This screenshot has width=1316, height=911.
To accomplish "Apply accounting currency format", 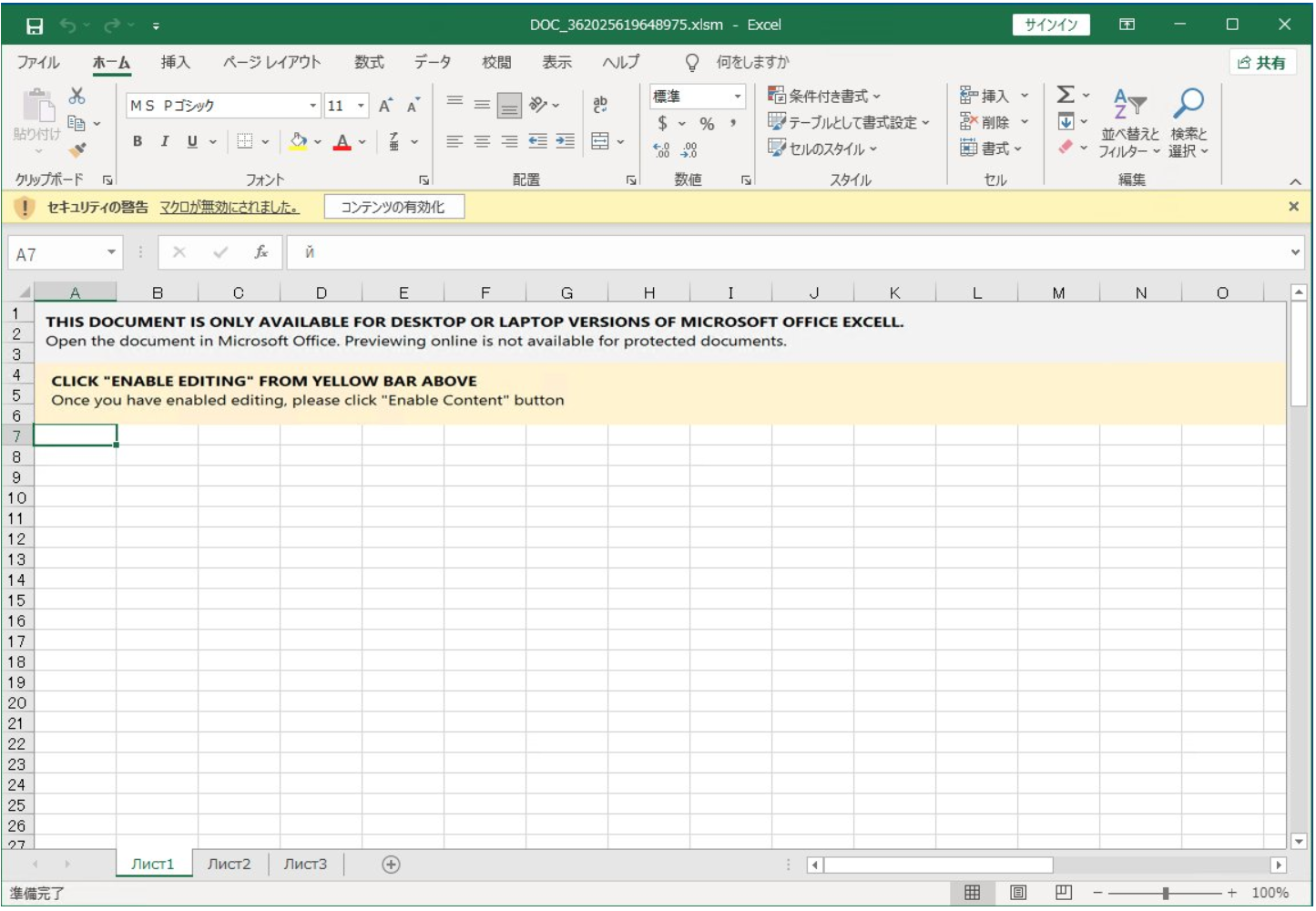I will pyautogui.click(x=662, y=123).
